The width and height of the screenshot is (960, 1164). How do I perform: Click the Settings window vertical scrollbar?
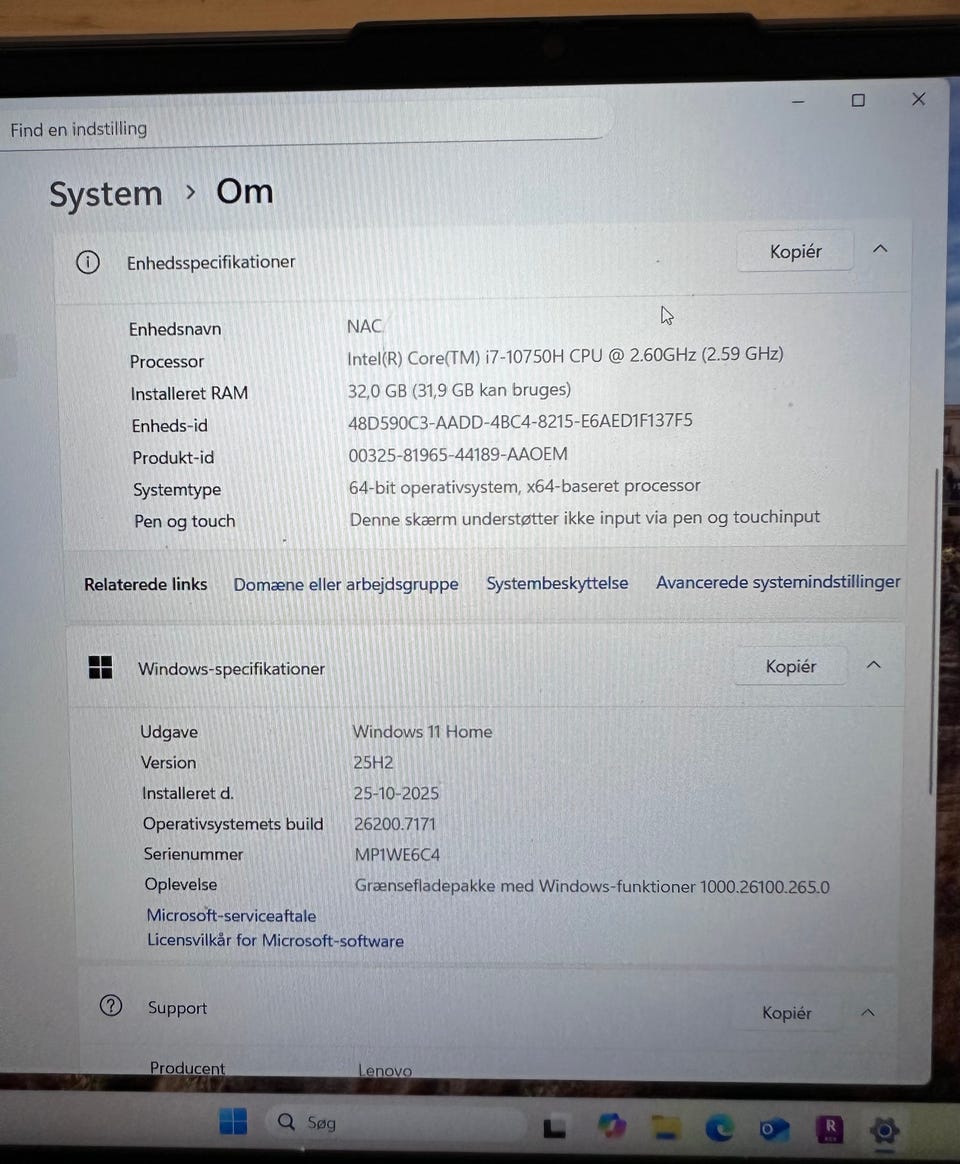933,631
